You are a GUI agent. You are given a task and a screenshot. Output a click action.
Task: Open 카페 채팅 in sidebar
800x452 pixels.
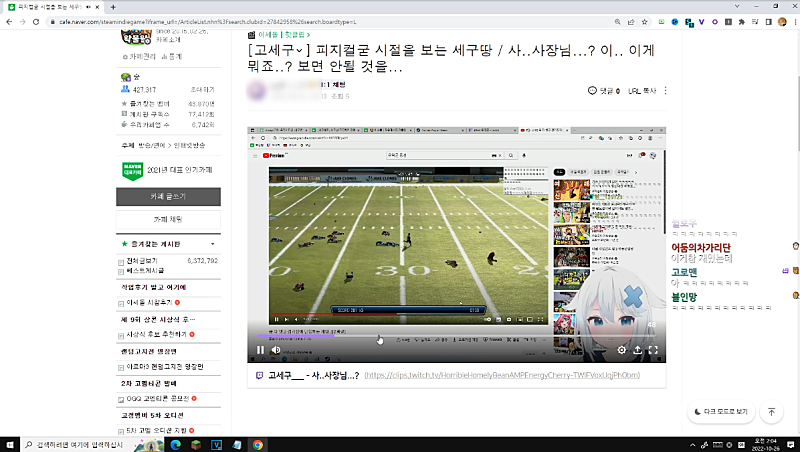(x=167, y=218)
